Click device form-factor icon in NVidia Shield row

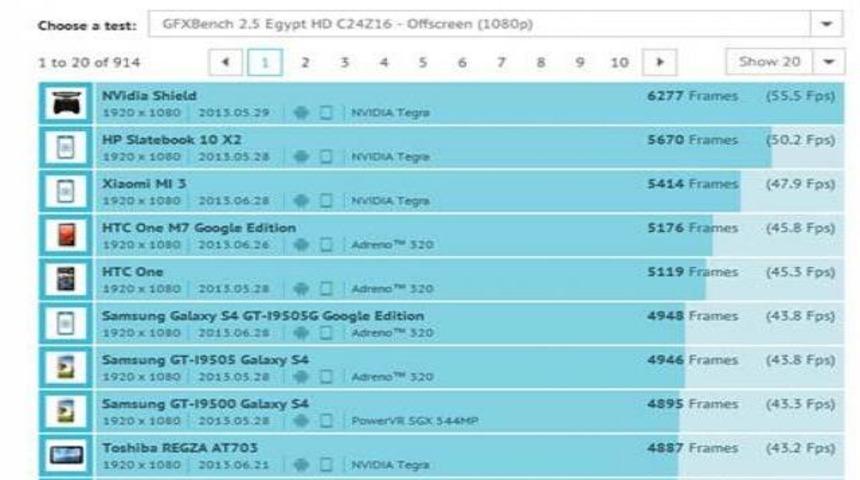[326, 112]
